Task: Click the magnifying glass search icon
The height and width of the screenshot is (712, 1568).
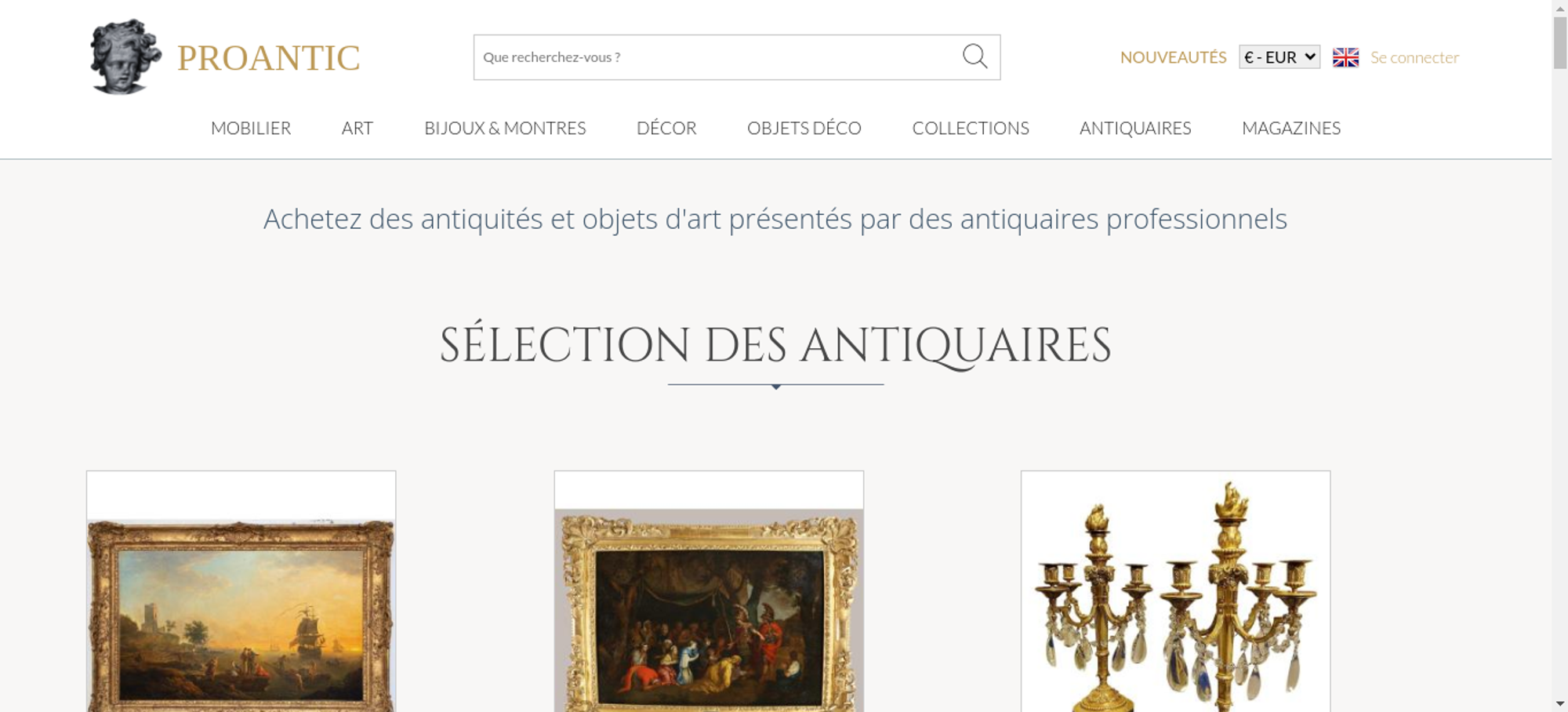Action: click(975, 56)
